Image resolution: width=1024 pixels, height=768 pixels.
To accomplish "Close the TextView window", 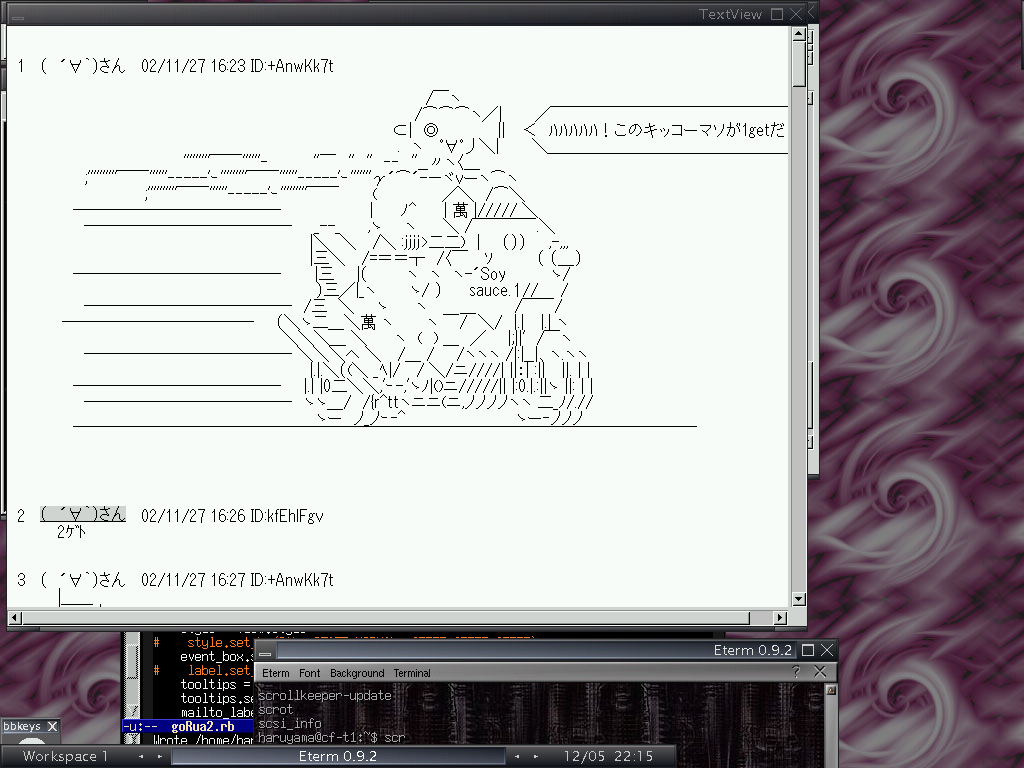I will [796, 14].
